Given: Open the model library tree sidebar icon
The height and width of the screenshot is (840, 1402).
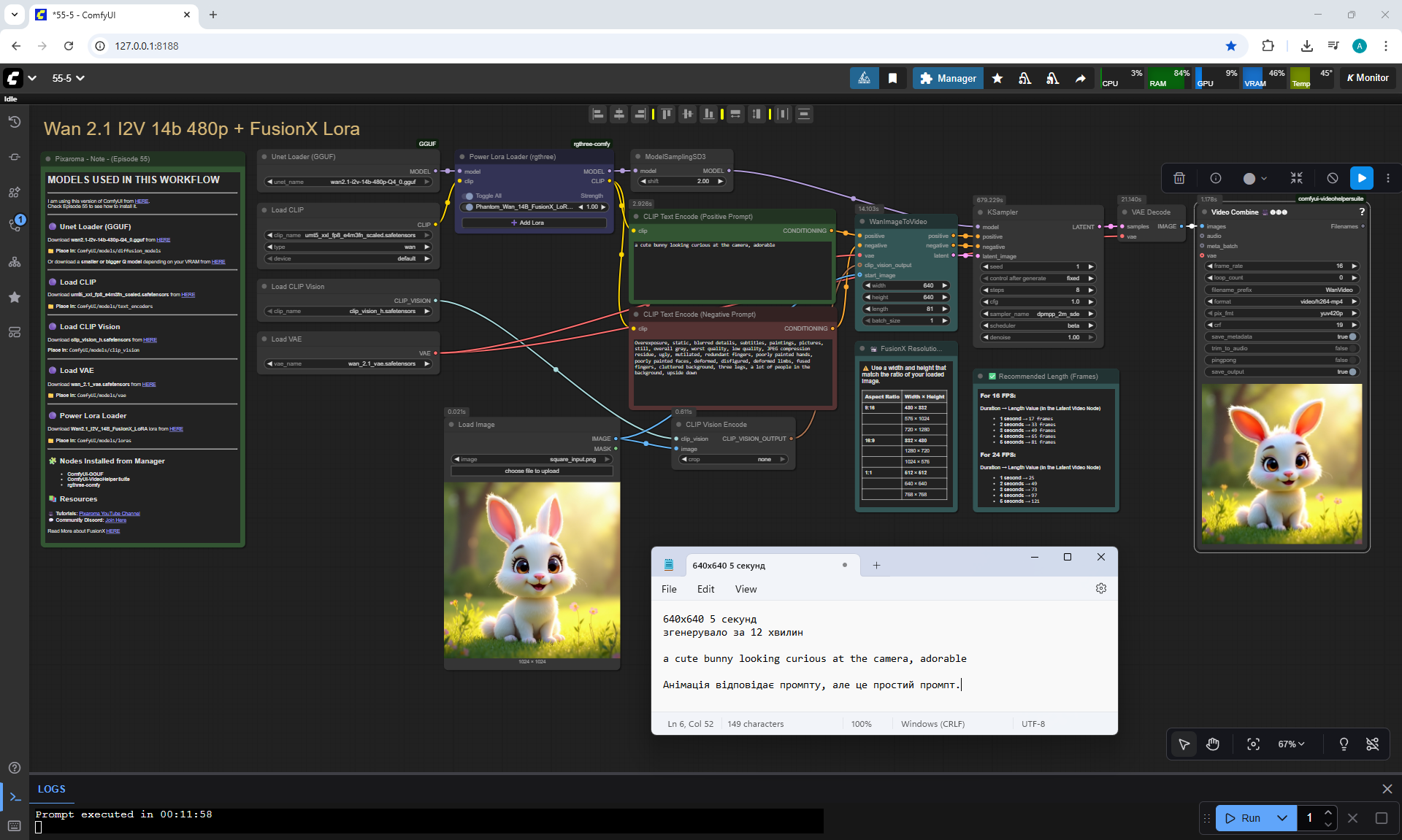Looking at the screenshot, I should point(15,262).
